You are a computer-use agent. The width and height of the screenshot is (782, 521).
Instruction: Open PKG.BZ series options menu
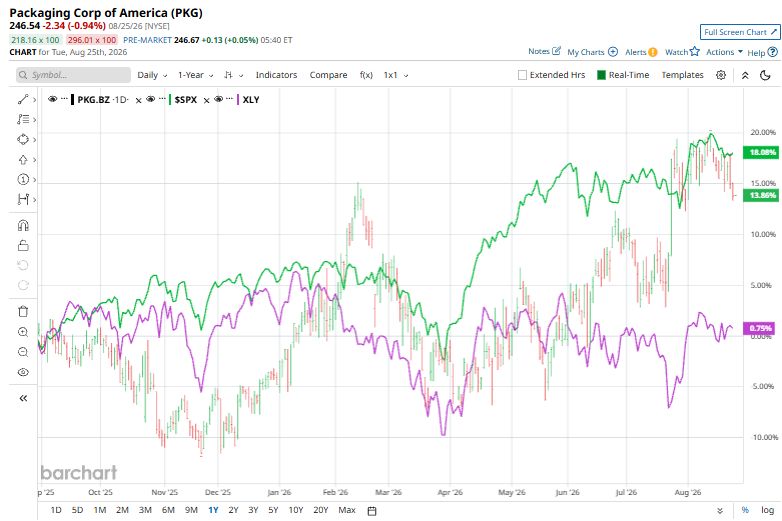64,99
